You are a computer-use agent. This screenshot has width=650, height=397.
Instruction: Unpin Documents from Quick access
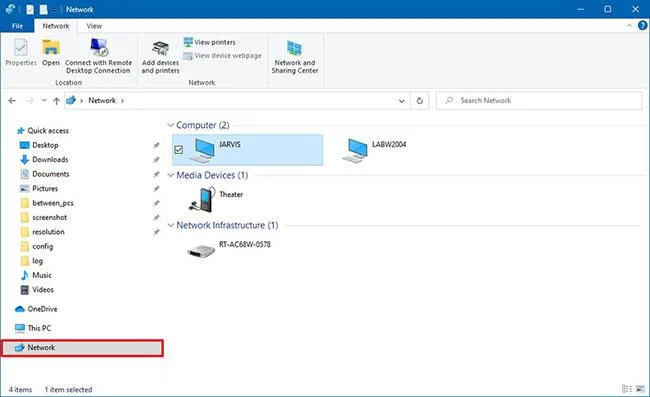[156, 174]
